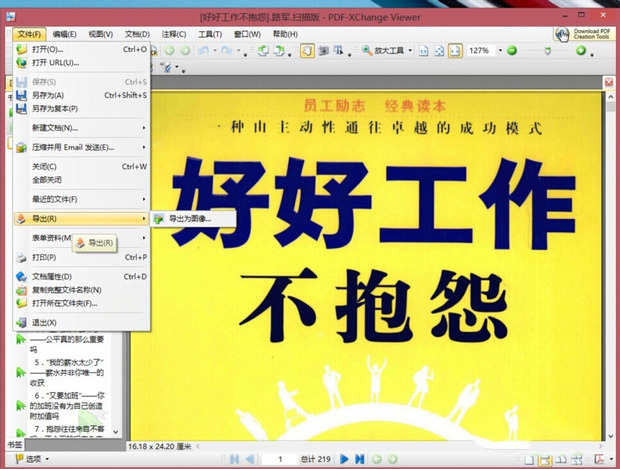
Task: Choose 打开 URL(U)... menu item
Action: (81, 62)
